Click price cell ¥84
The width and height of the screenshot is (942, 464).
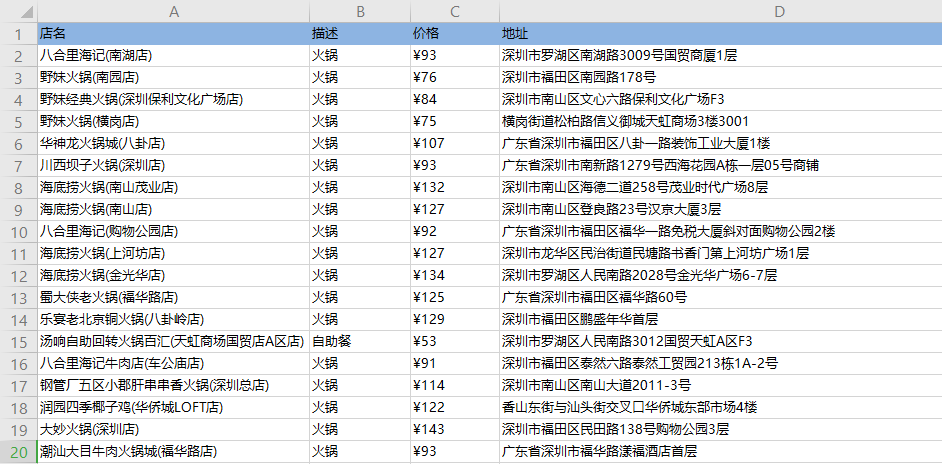click(x=455, y=100)
